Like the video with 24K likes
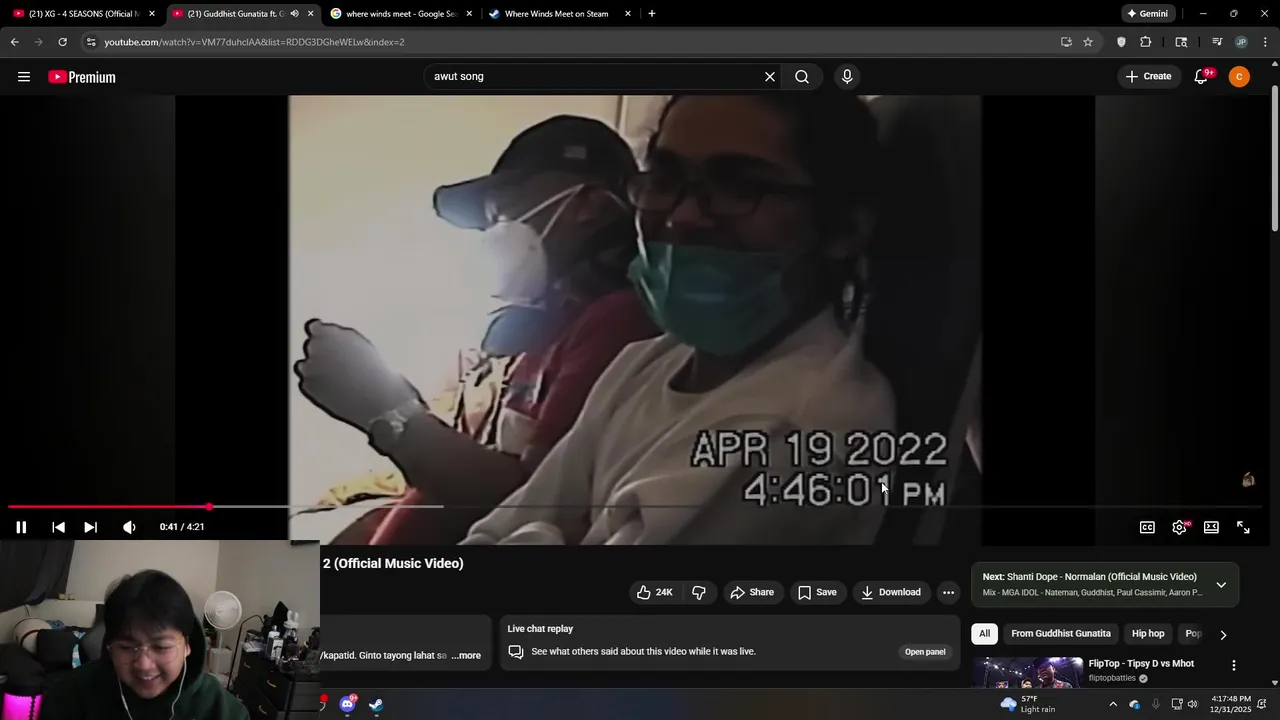 click(x=655, y=592)
